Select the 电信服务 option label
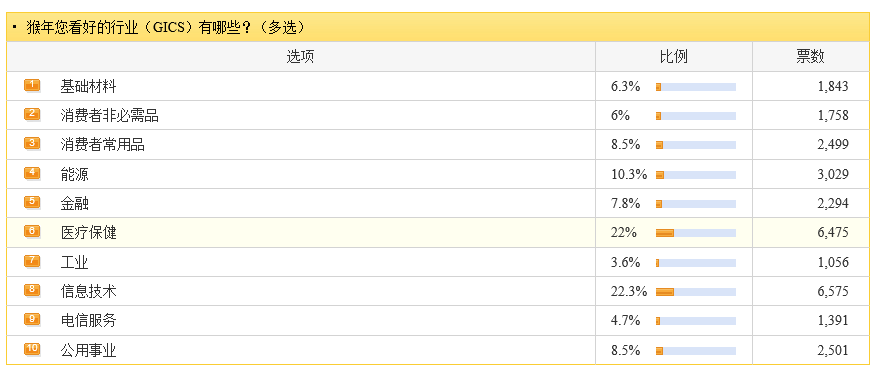 click(89, 321)
